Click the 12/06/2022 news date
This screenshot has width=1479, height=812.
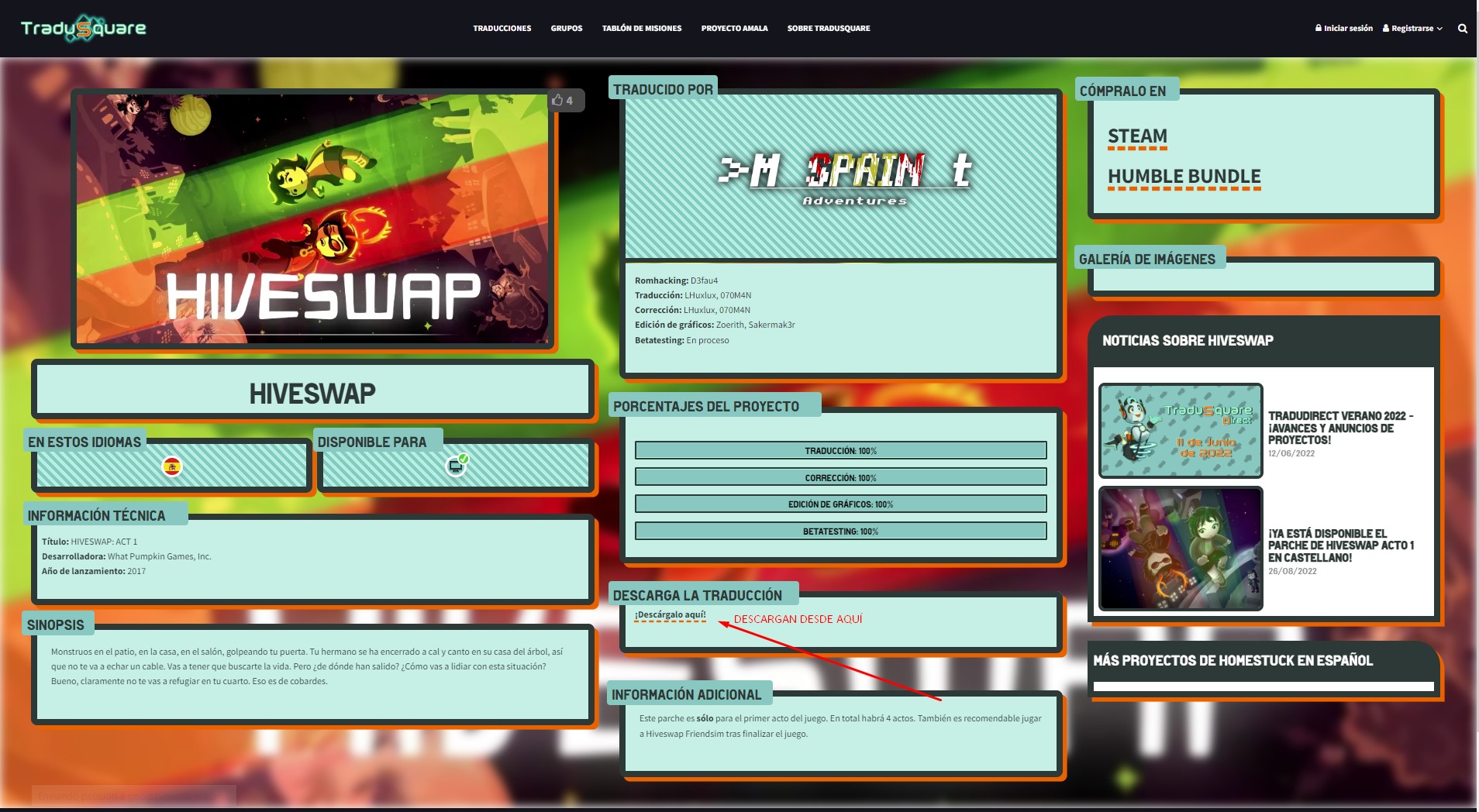[1291, 453]
